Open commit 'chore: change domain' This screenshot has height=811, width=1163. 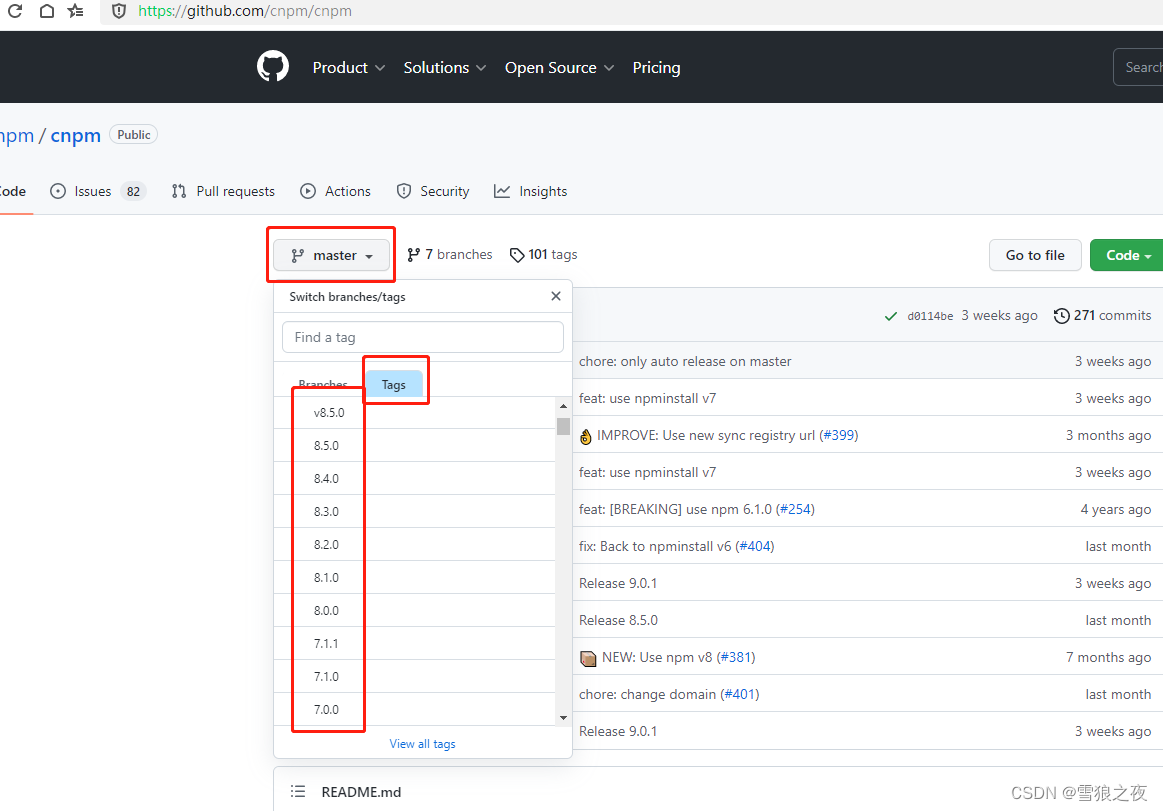click(x=648, y=695)
